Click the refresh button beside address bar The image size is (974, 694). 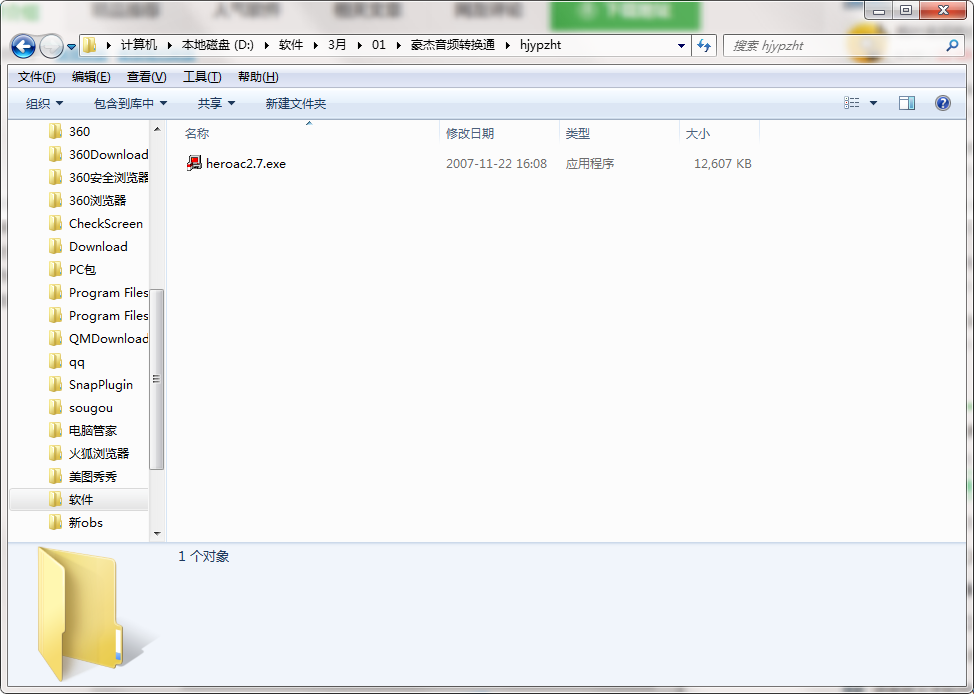click(704, 45)
